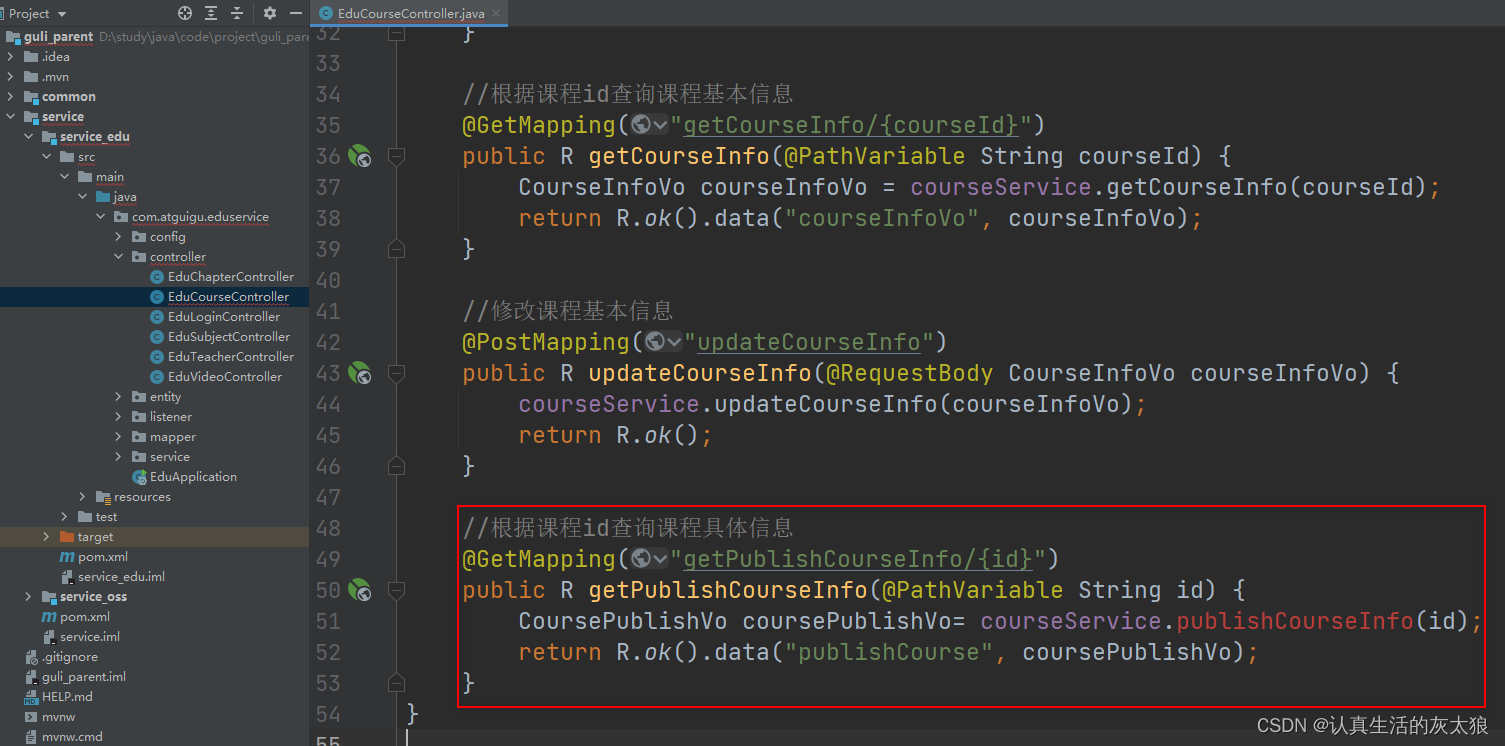Image resolution: width=1505 pixels, height=746 pixels.
Task: Collapse the getPublishCourseInfo method fold on line 50
Action: click(396, 590)
